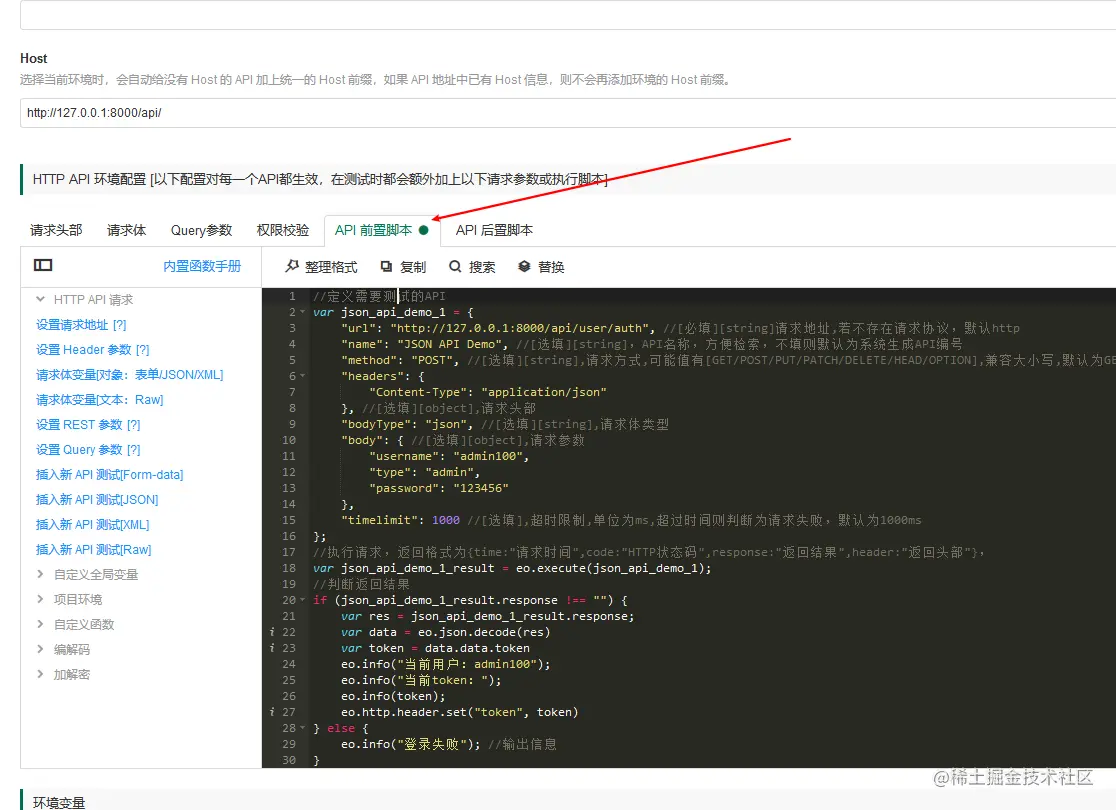Image resolution: width=1116 pixels, height=810 pixels.
Task: Click the "username": "admin100" code line
Action: (448, 456)
